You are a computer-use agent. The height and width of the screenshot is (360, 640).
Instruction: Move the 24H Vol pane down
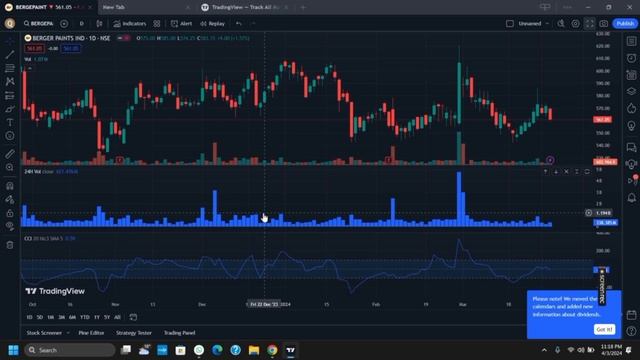[556, 172]
